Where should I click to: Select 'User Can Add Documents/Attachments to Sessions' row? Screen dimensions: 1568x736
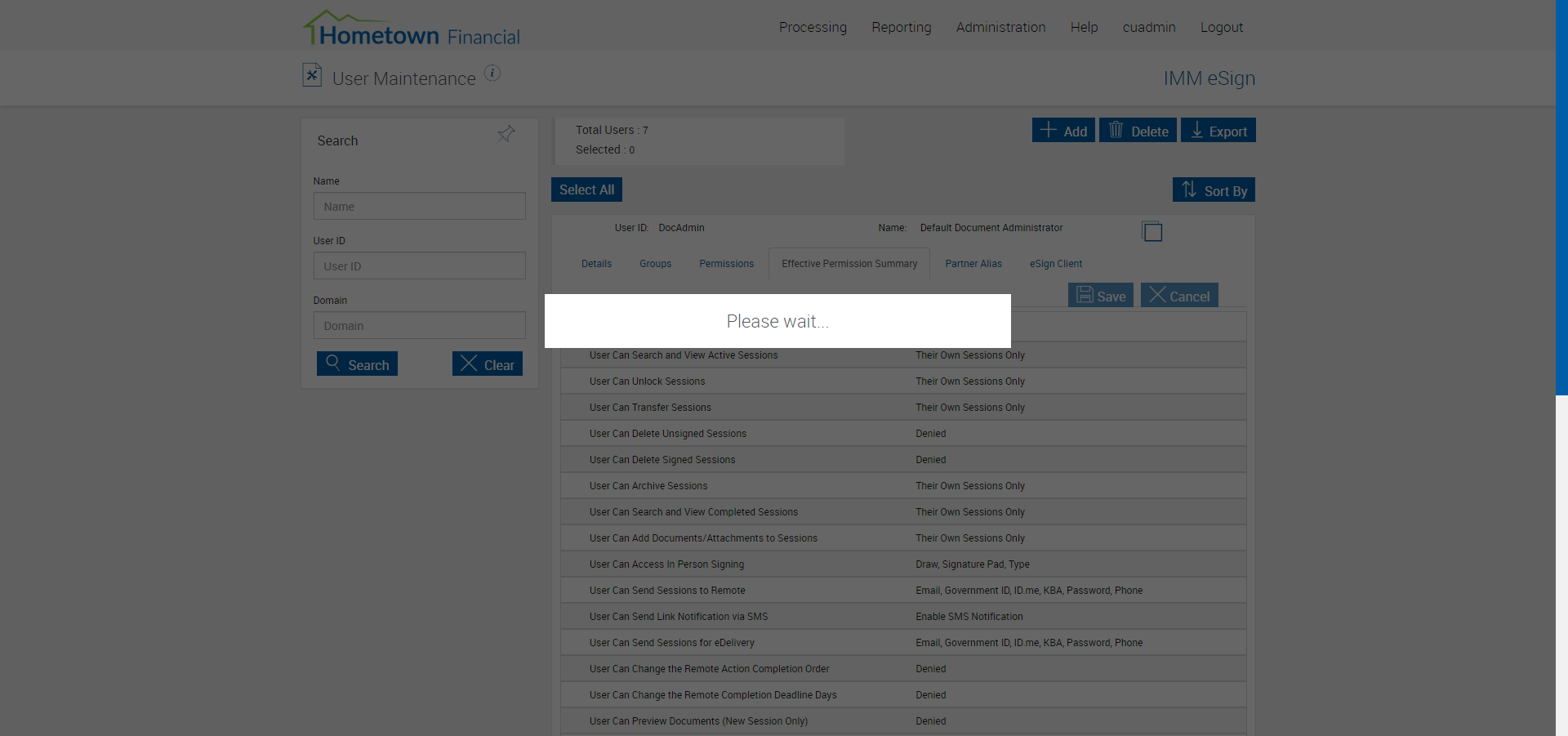(903, 538)
